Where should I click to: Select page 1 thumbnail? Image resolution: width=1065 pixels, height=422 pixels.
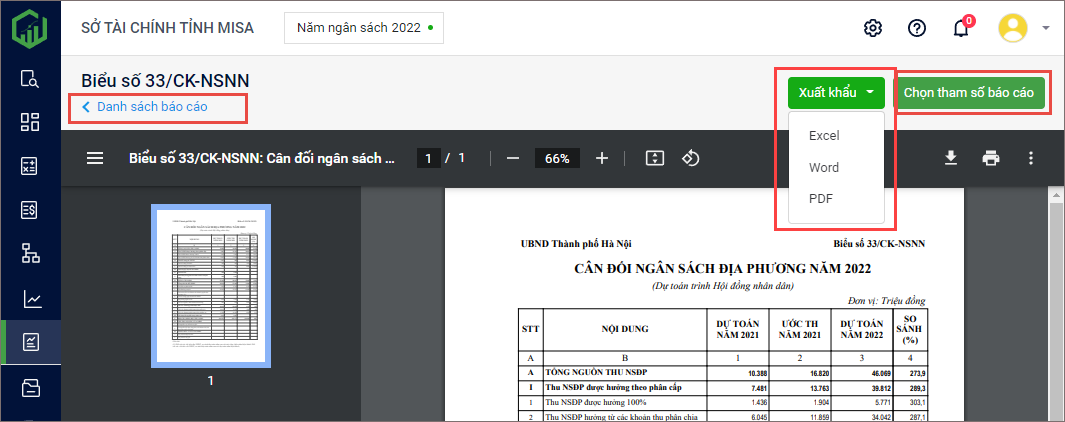pyautogui.click(x=210, y=286)
